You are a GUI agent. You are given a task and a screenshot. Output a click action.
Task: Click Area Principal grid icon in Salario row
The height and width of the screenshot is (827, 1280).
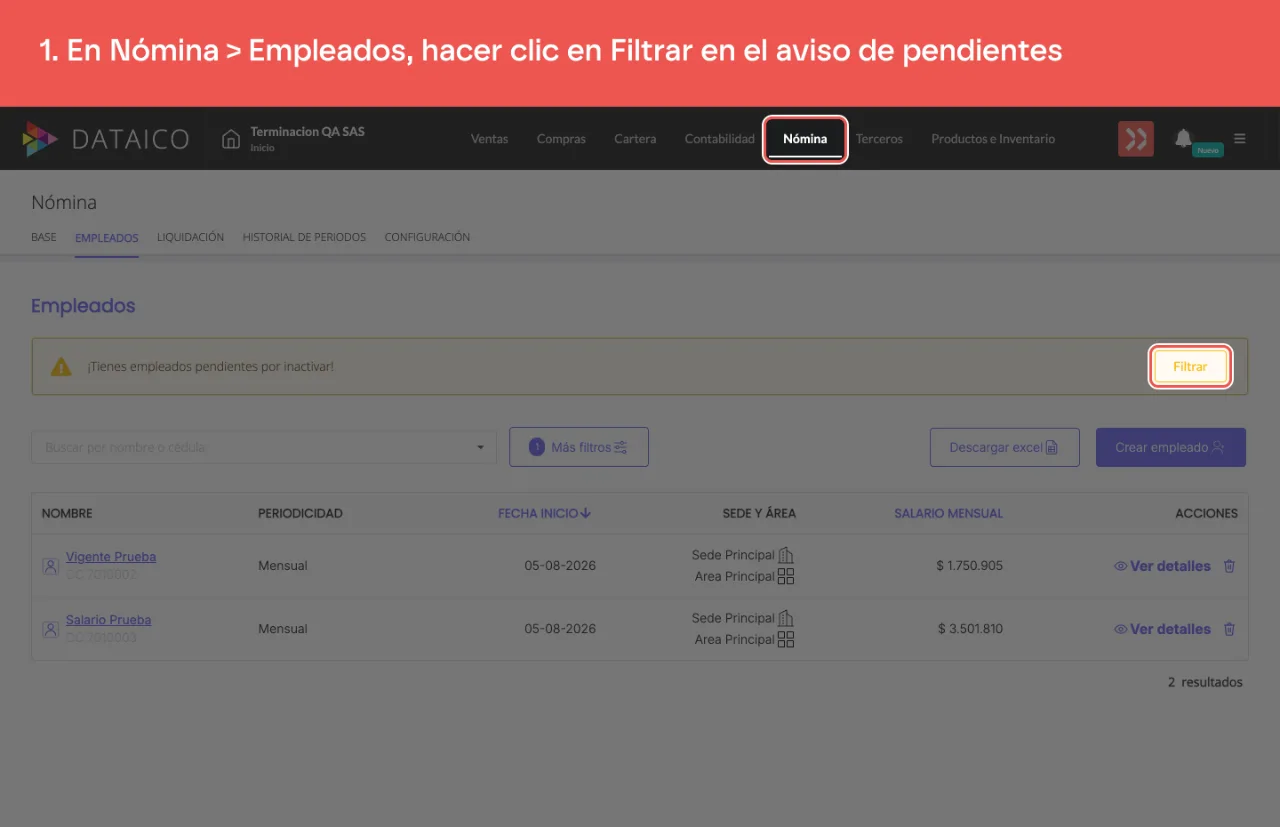coord(786,639)
